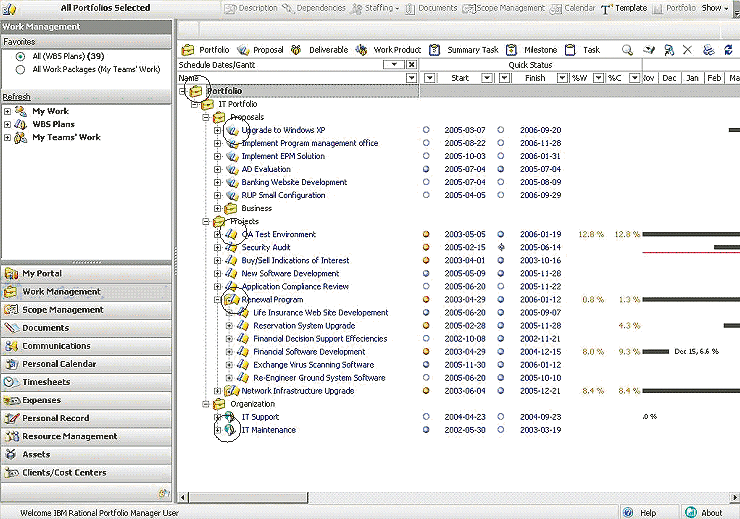Image resolution: width=740 pixels, height=519 pixels.
Task: Open Resource Management in navigation pane
Action: tap(86, 436)
